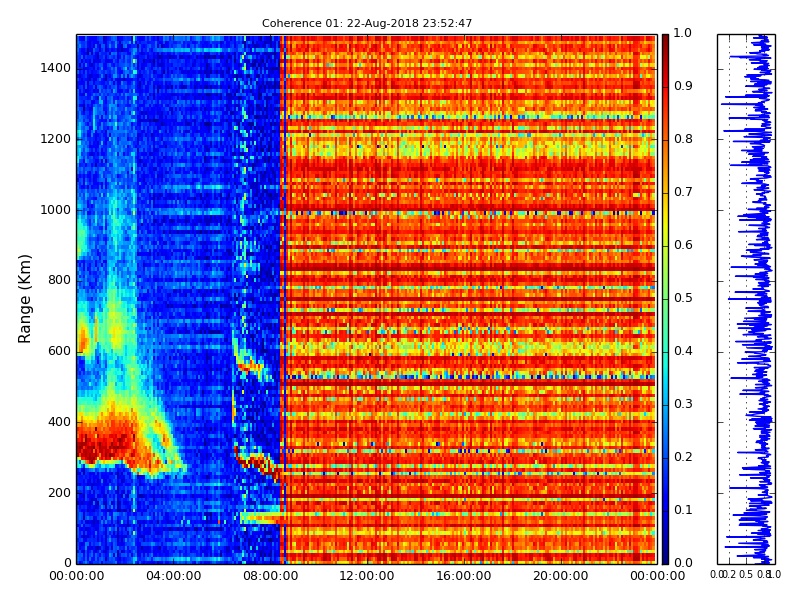This screenshot has height=600, width=800.
Task: Click the 400 tick label on the range axis
Action: 59,422
